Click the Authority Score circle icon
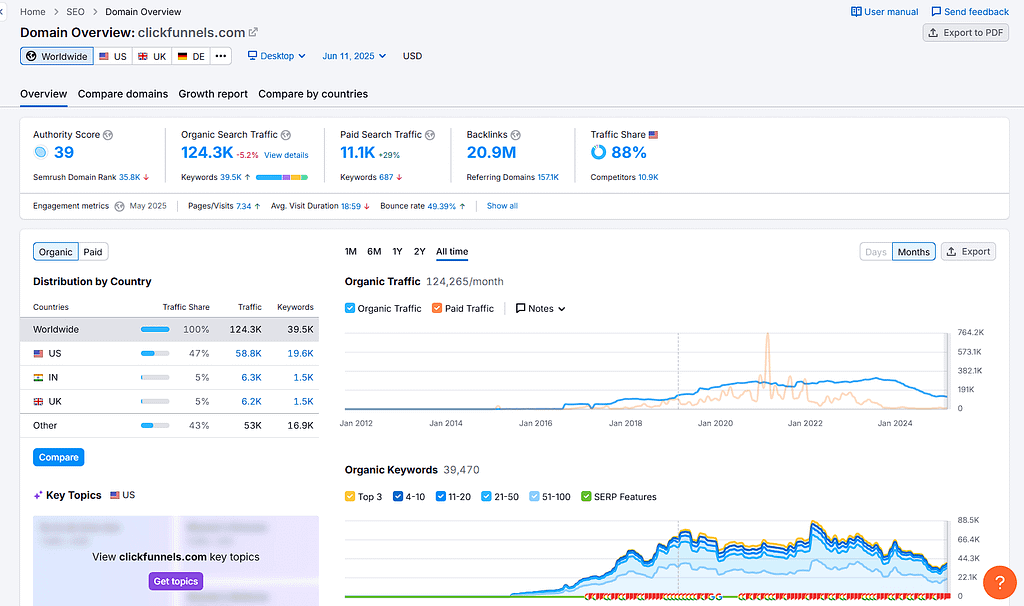The image size is (1024, 606). [x=40, y=152]
